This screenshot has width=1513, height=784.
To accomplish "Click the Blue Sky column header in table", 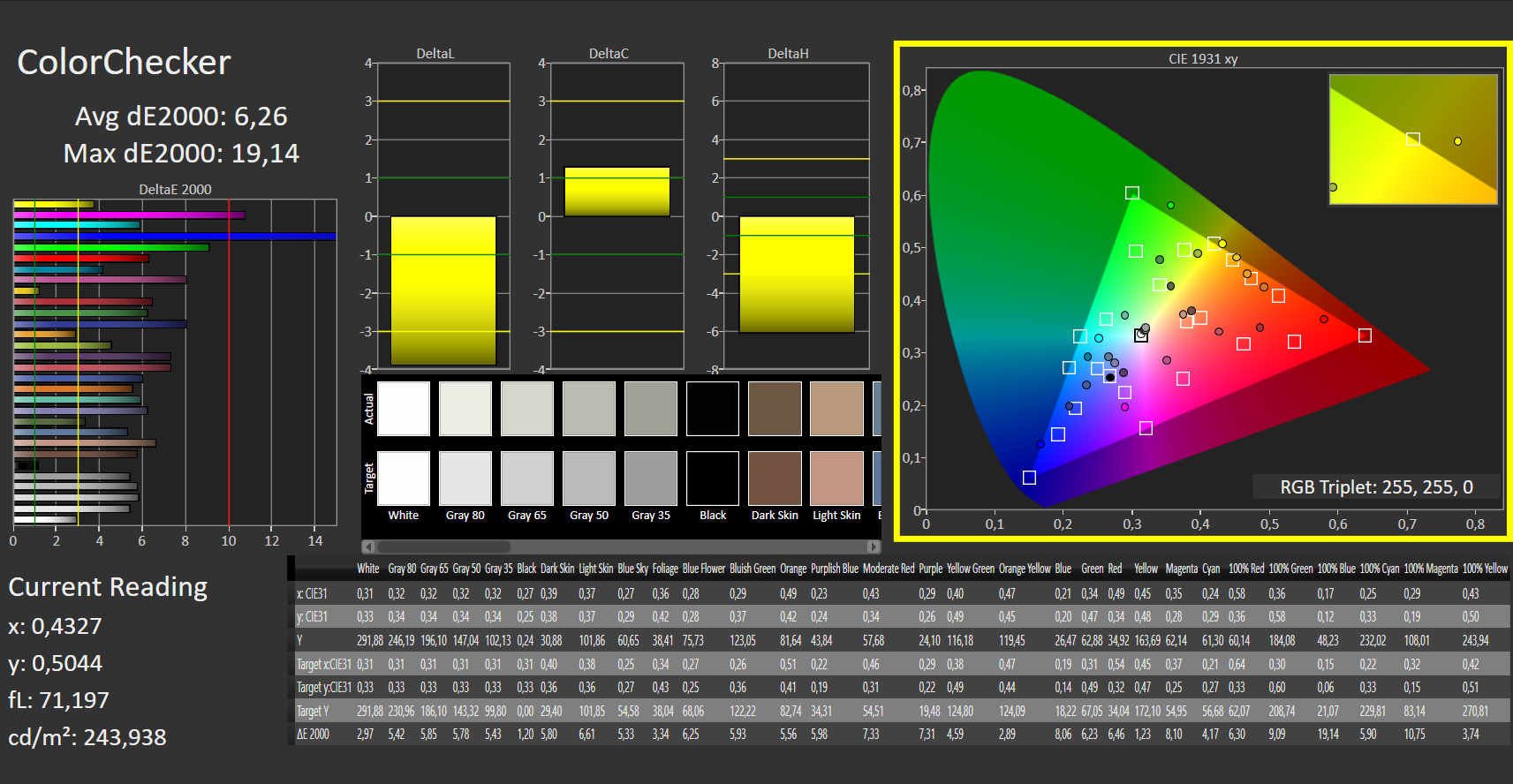I will (x=632, y=569).
